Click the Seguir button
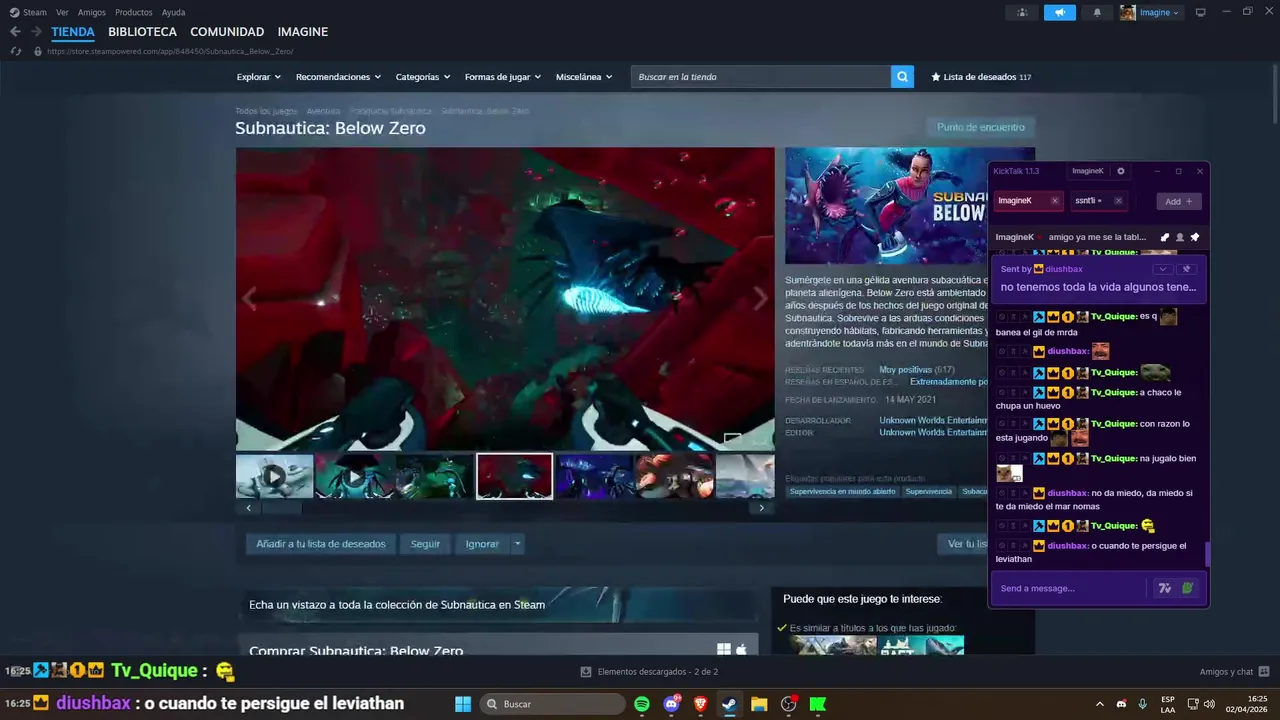The height and width of the screenshot is (720, 1280). pos(425,544)
